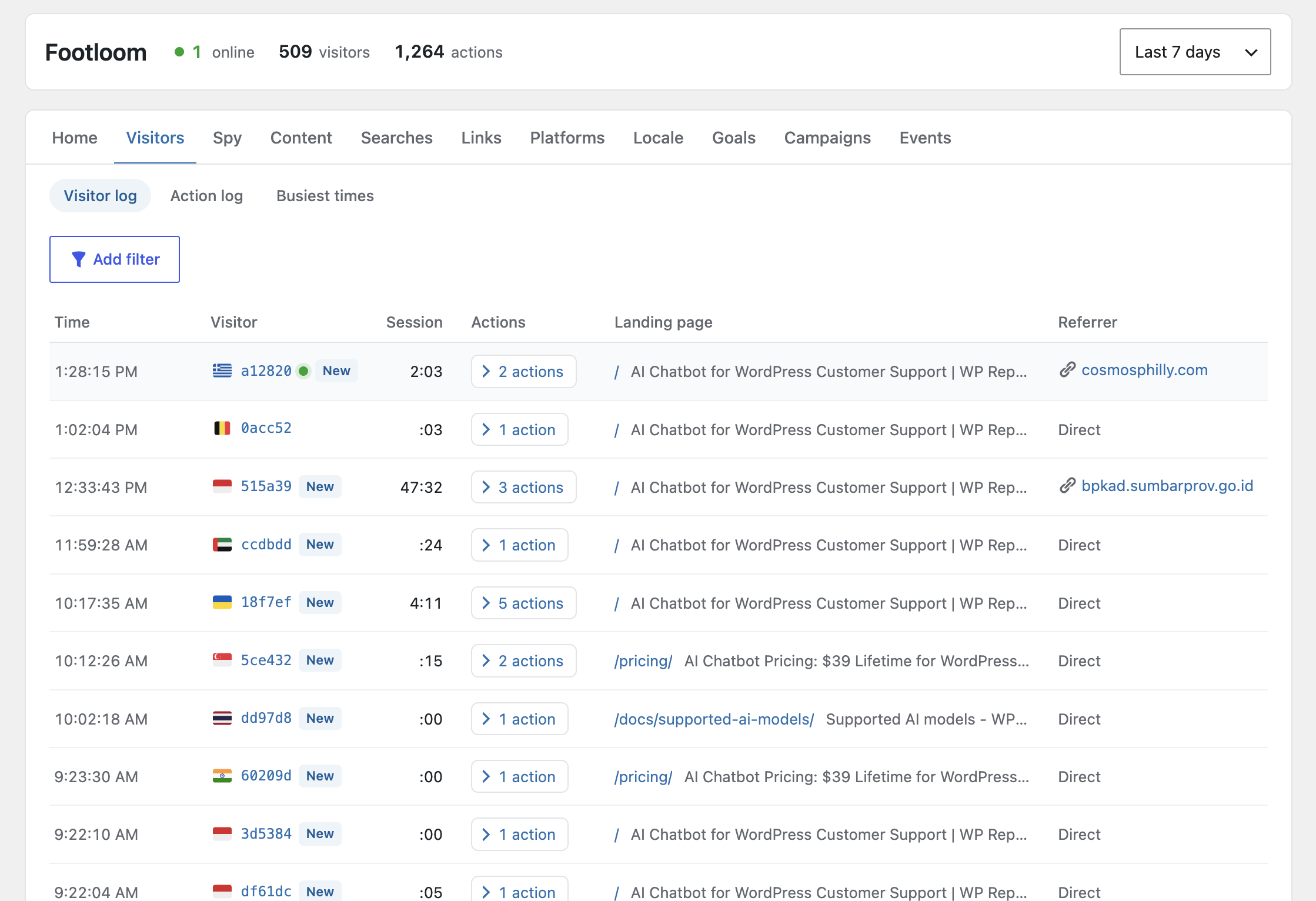Click the Thailand flag icon beside dd97d8

(222, 718)
